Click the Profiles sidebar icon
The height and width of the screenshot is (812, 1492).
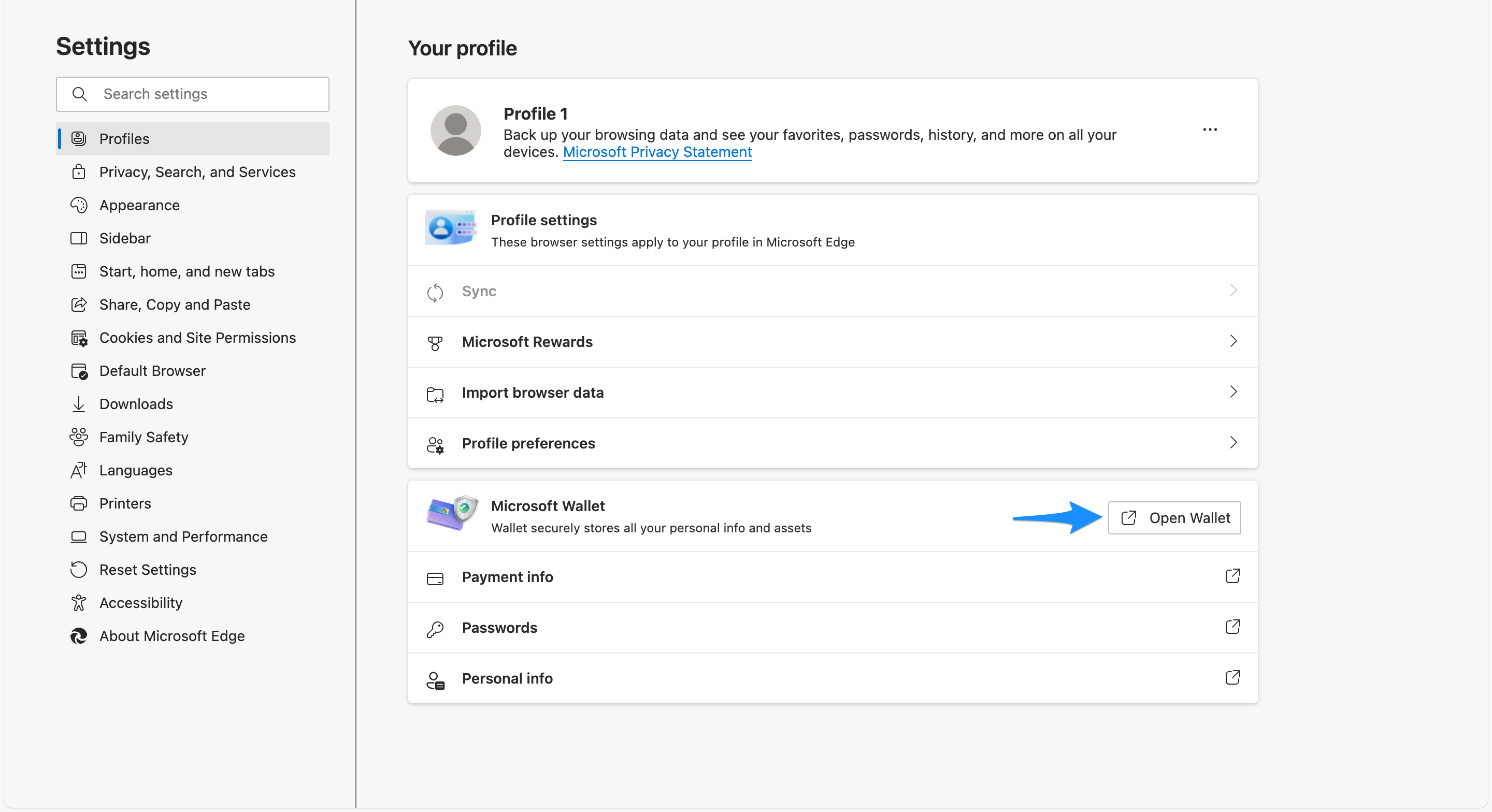coord(79,139)
